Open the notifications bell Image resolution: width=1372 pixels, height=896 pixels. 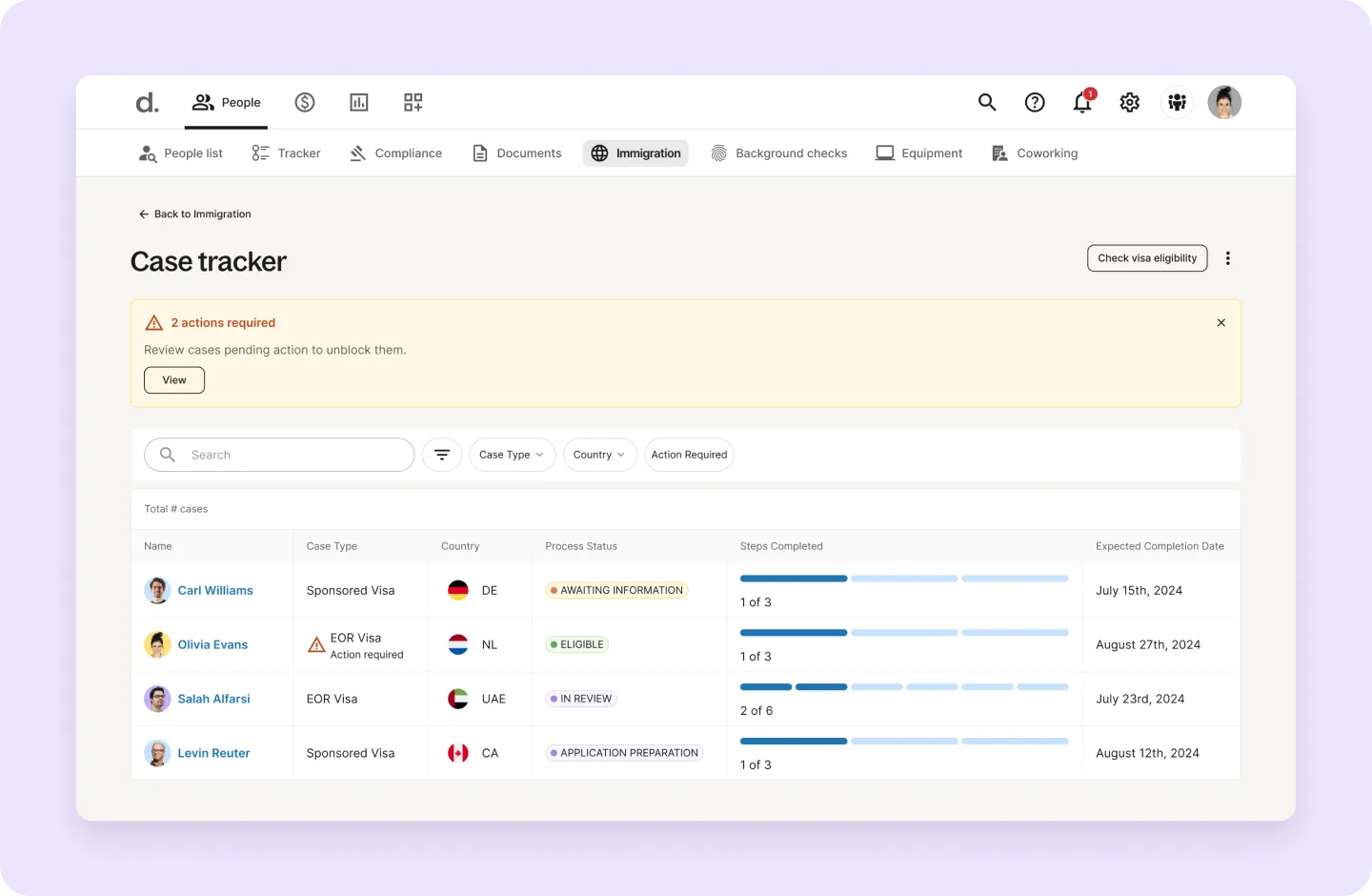click(x=1083, y=101)
